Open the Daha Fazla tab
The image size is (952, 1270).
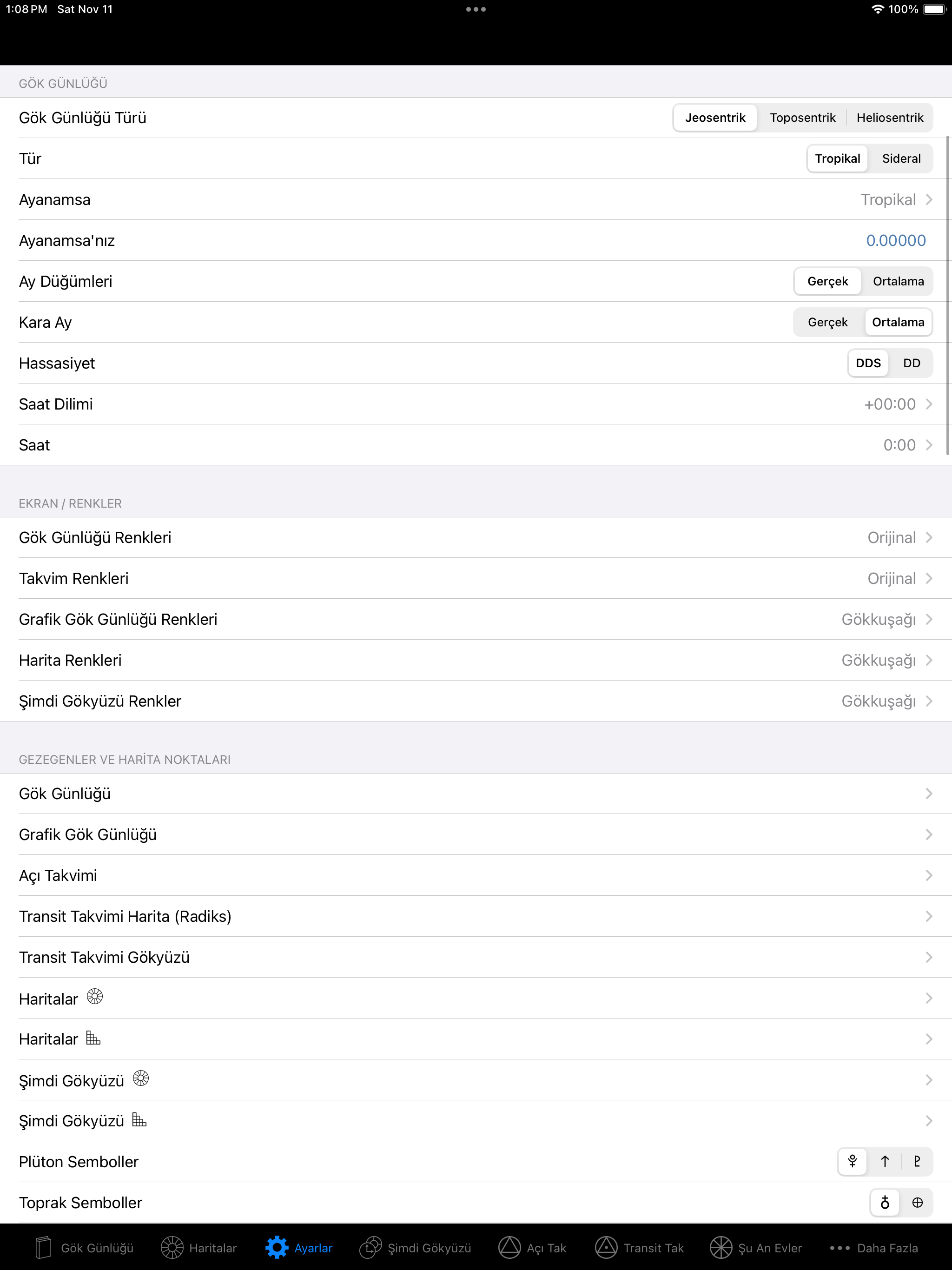[873, 1248]
